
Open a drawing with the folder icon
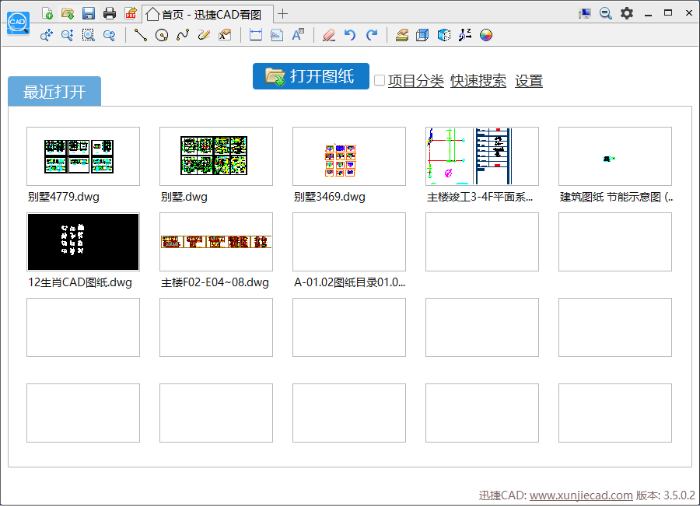click(68, 13)
